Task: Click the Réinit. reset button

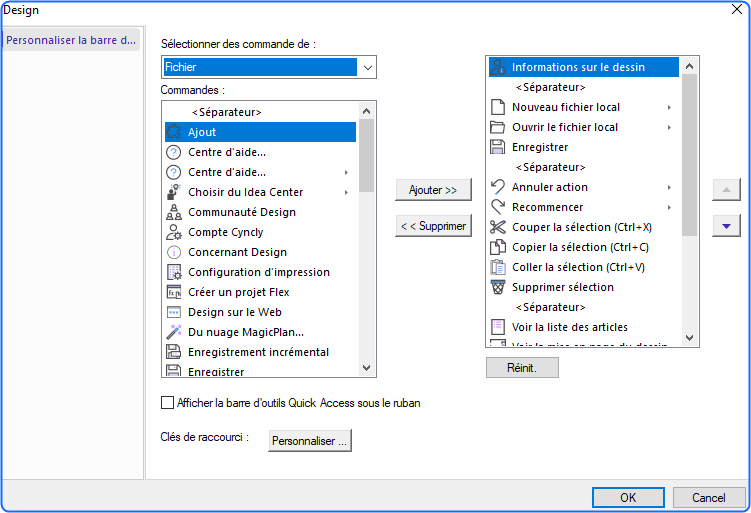Action: [522, 368]
